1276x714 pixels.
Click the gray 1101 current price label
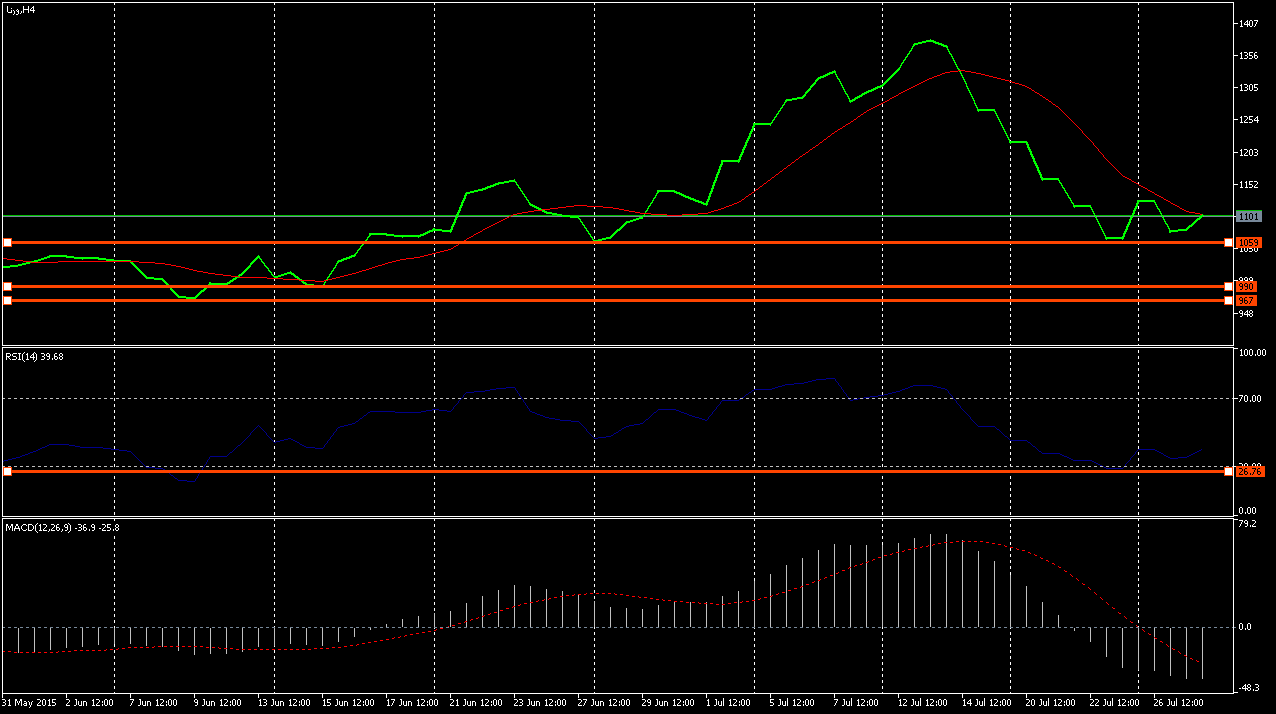(x=1249, y=216)
